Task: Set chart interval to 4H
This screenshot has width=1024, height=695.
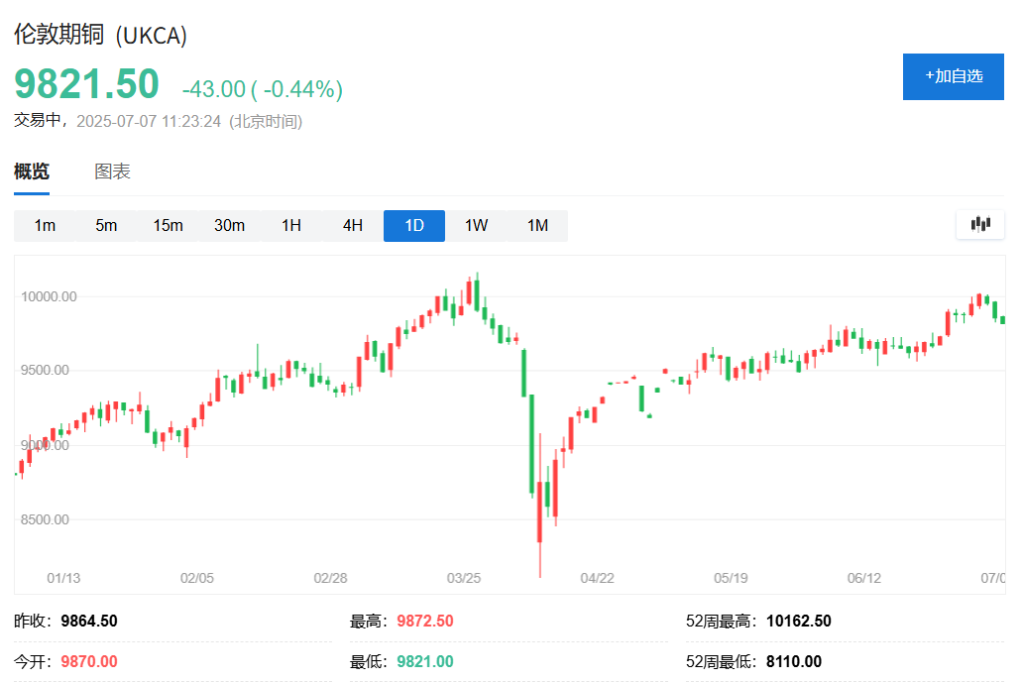Action: pyautogui.click(x=353, y=226)
